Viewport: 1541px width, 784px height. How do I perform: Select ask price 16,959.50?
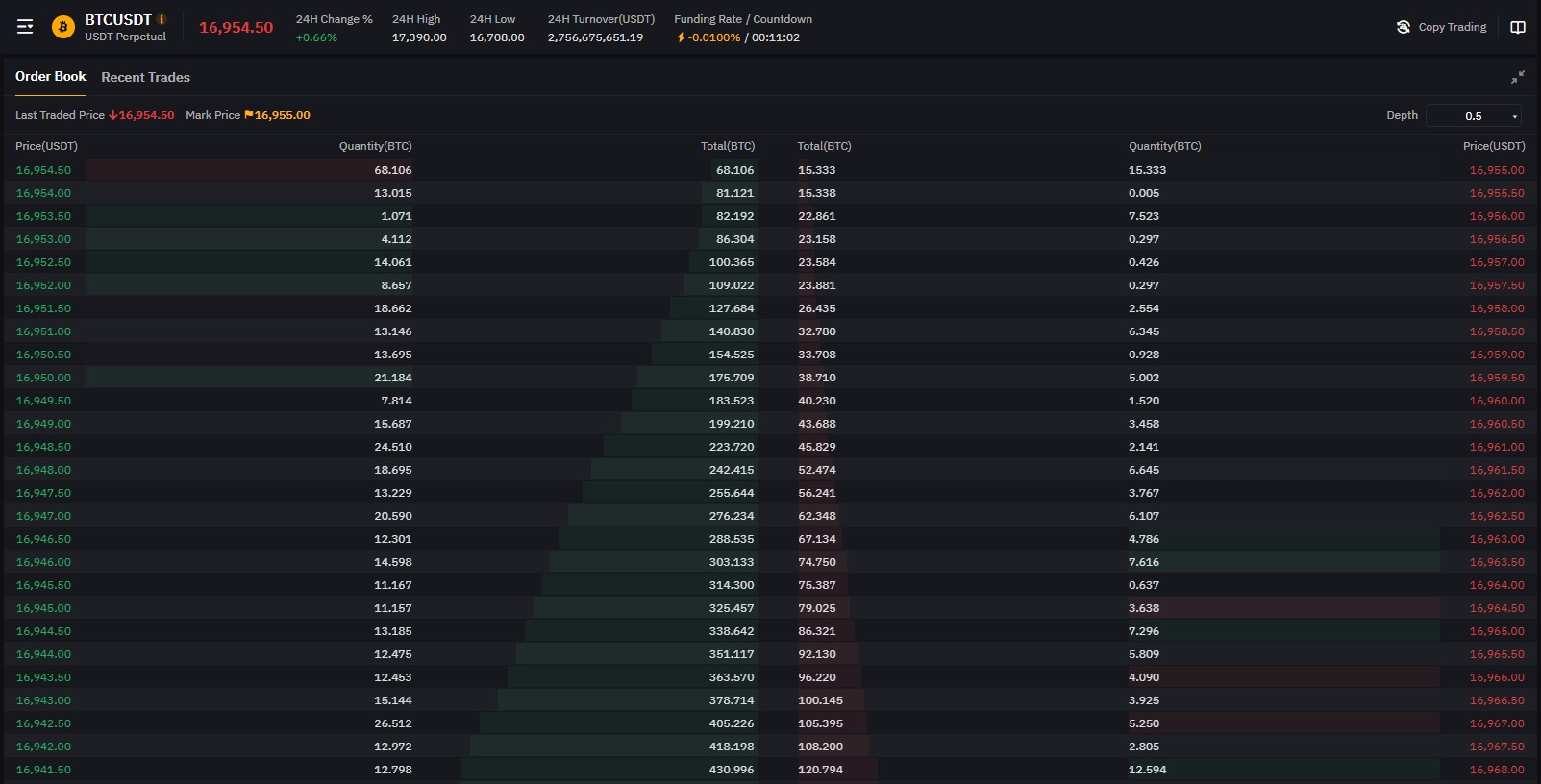click(1497, 378)
